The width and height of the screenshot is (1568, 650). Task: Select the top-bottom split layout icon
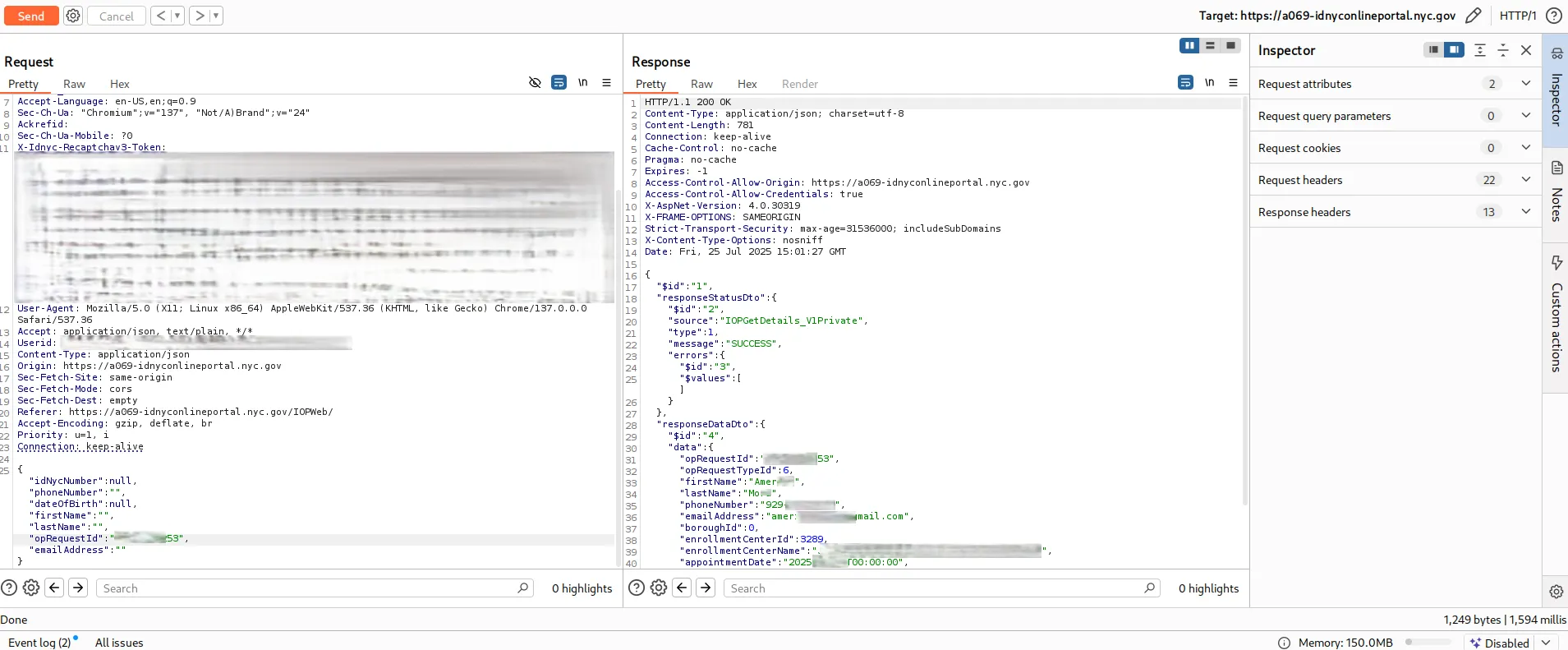tap(1210, 46)
